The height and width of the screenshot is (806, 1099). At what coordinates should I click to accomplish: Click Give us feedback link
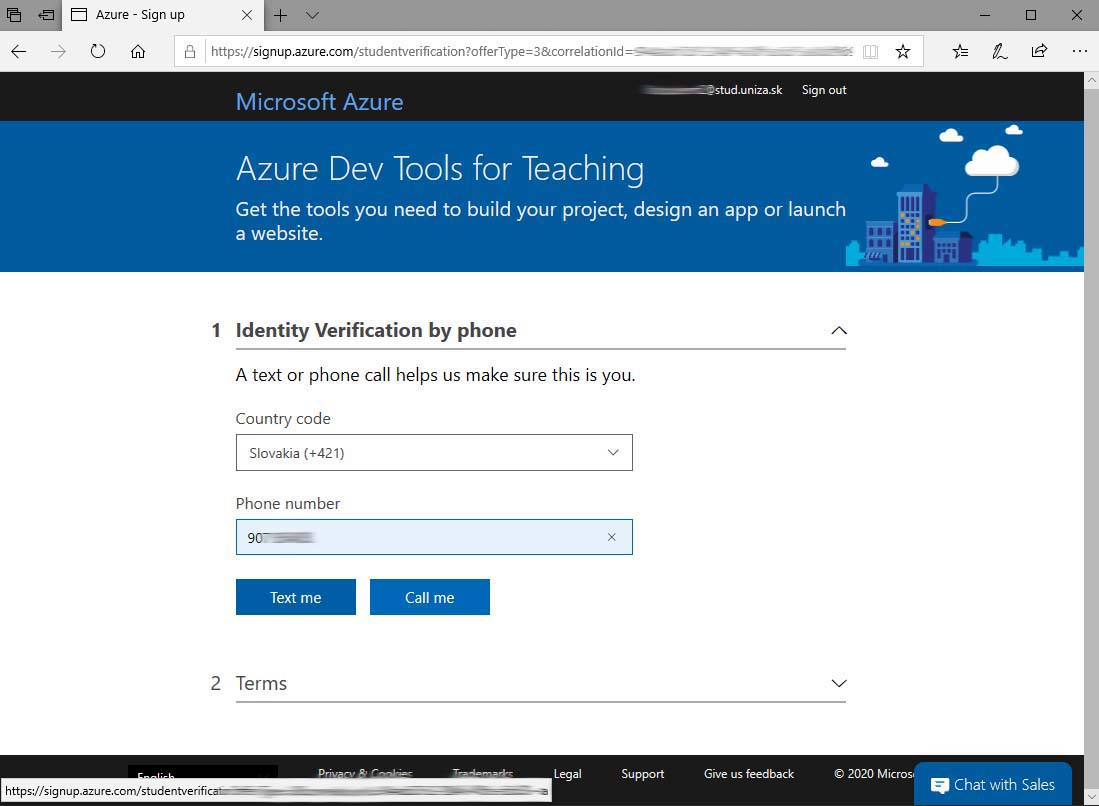pyautogui.click(x=749, y=774)
